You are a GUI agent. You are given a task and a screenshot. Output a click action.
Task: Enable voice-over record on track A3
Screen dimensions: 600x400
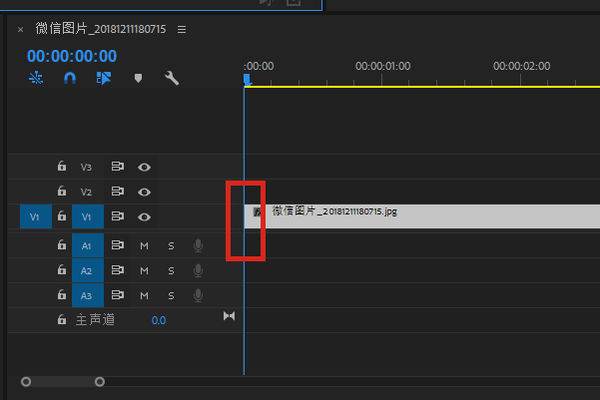coord(198,296)
